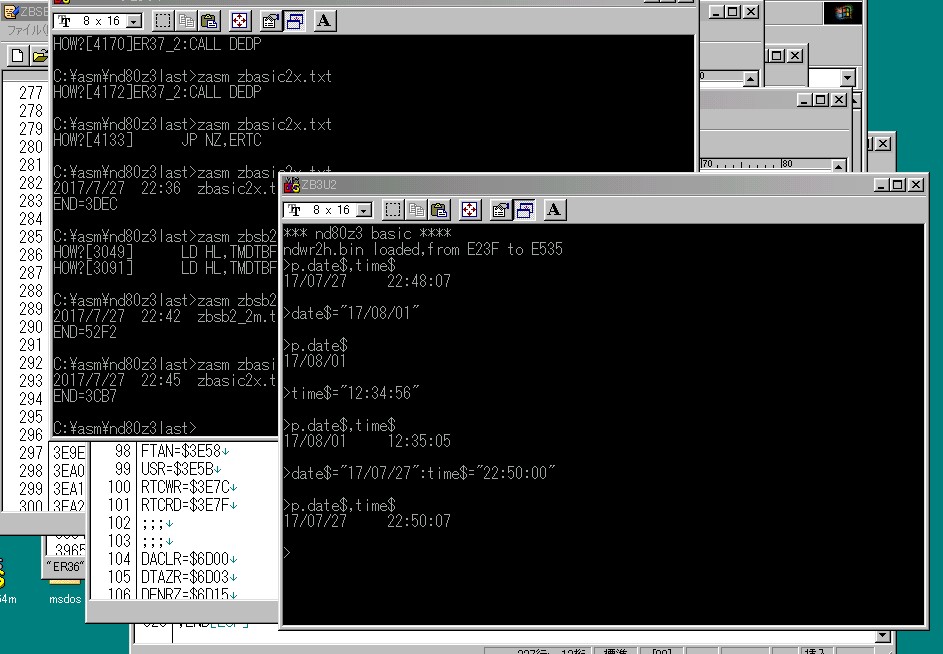Viewport: 943px width, 654px height.
Task: Select msdos desktop icon label
Action: click(x=65, y=599)
